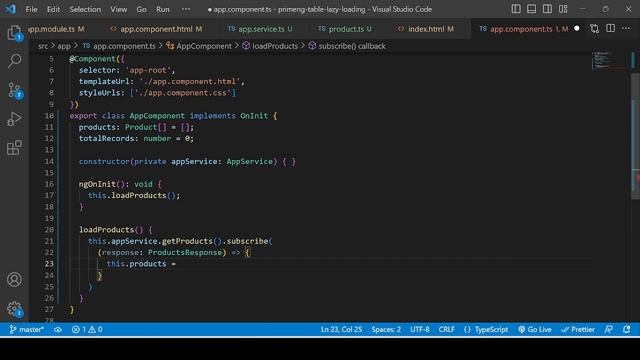Switch to product.ts tab
This screenshot has height=360, width=640.
click(346, 29)
